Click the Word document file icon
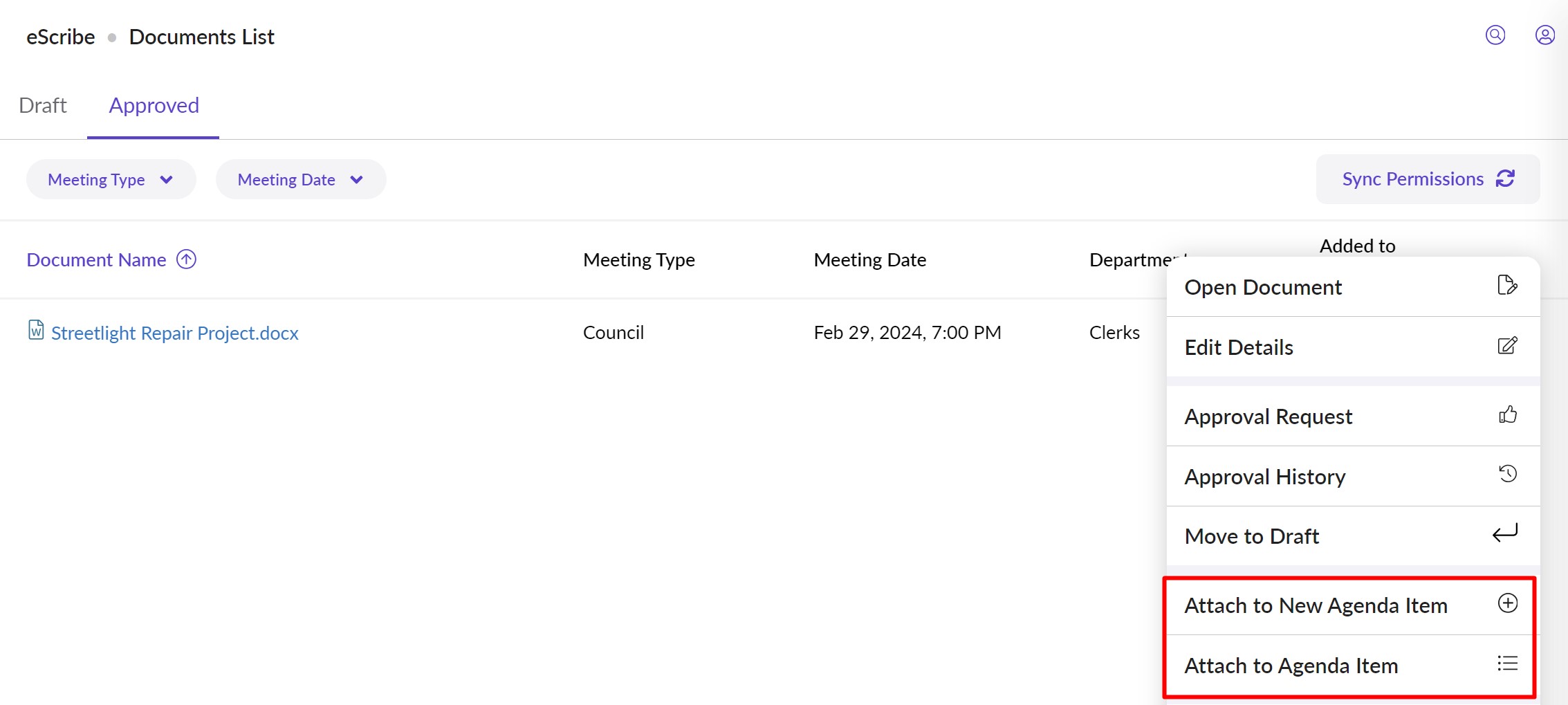This screenshot has width=1568, height=705. (36, 331)
